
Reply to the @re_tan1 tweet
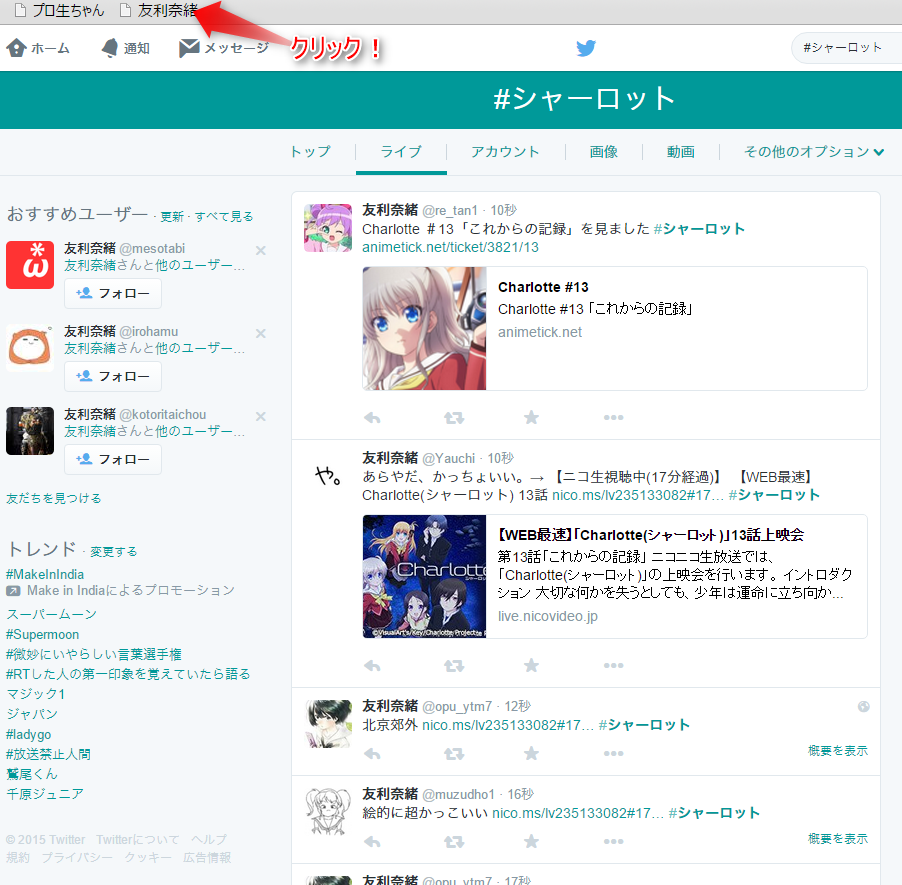[373, 418]
